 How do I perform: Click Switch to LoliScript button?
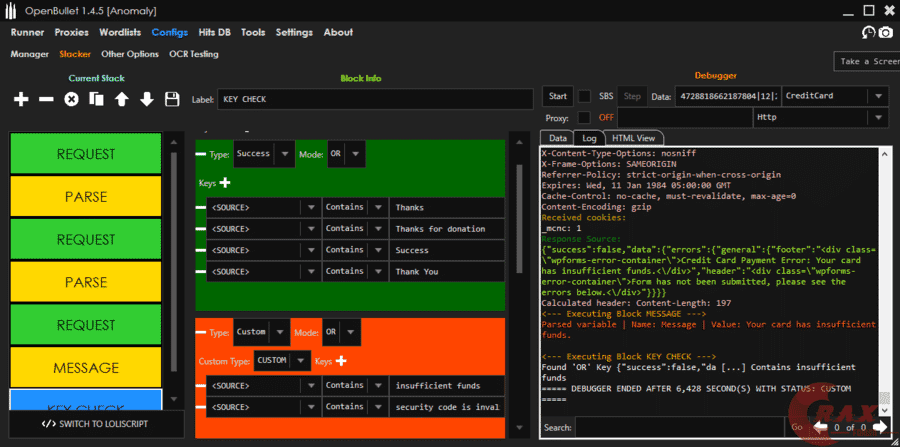pyautogui.click(x=97, y=423)
